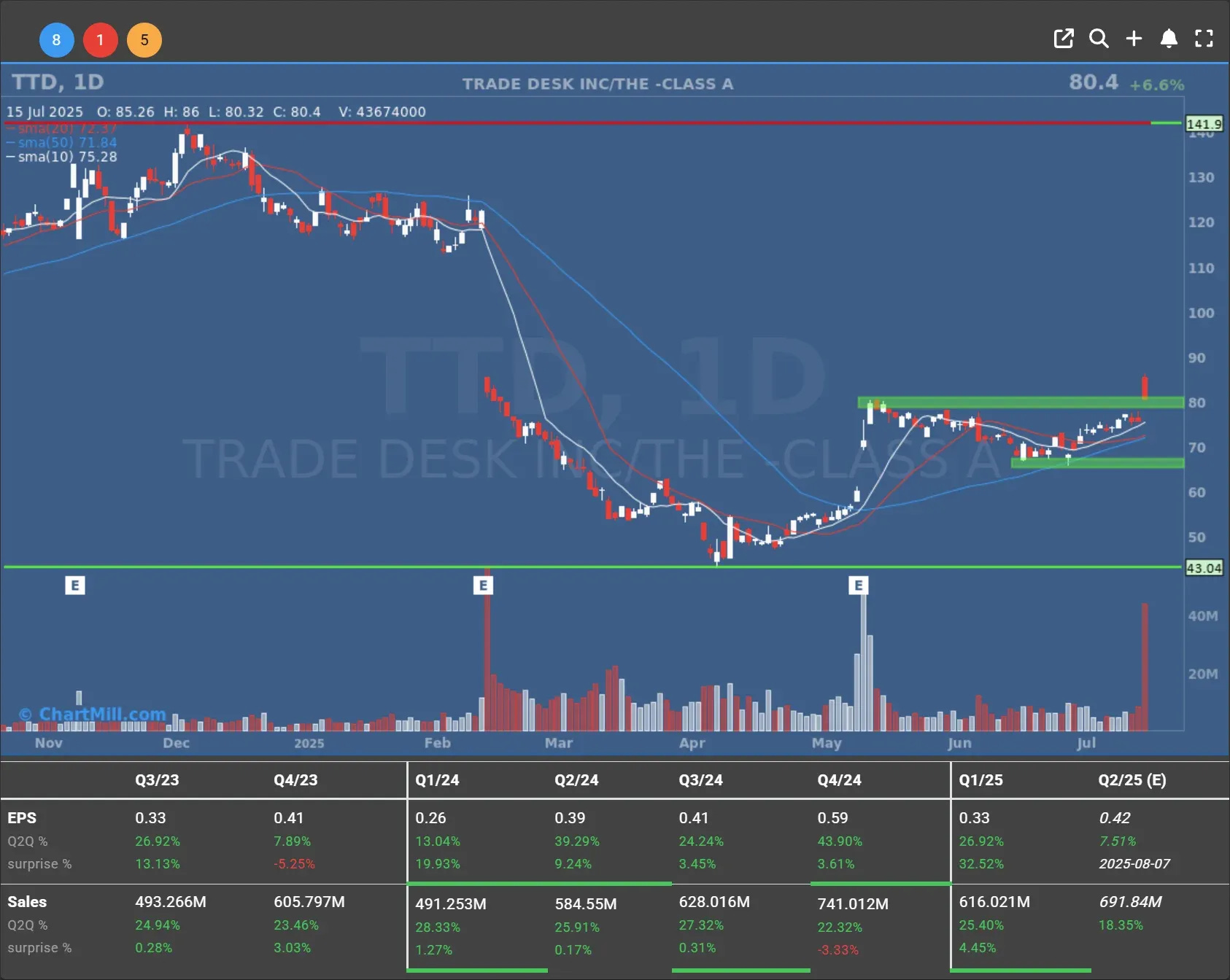
Task: Click the bell alert icon
Action: (1169, 39)
